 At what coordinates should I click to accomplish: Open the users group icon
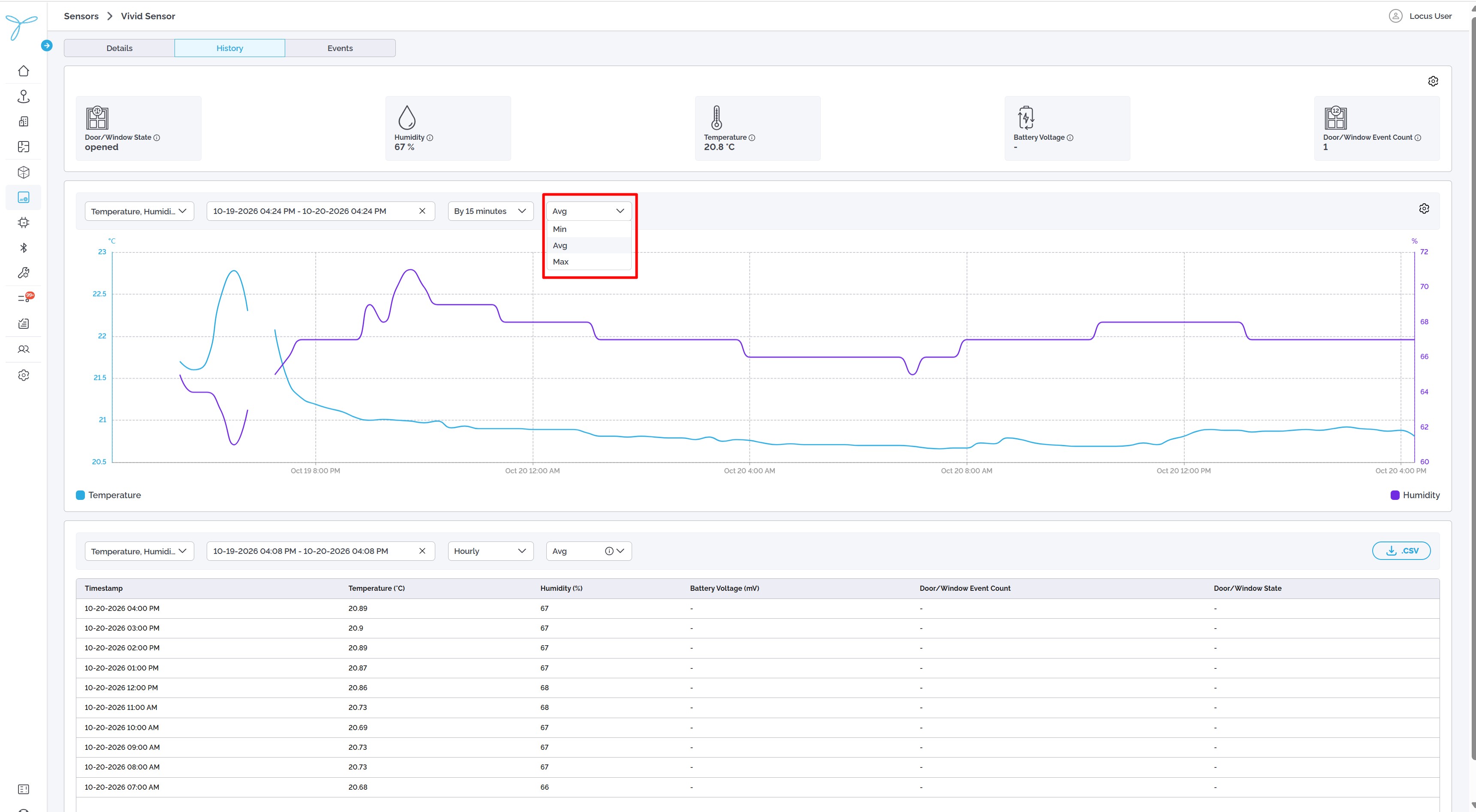point(24,349)
